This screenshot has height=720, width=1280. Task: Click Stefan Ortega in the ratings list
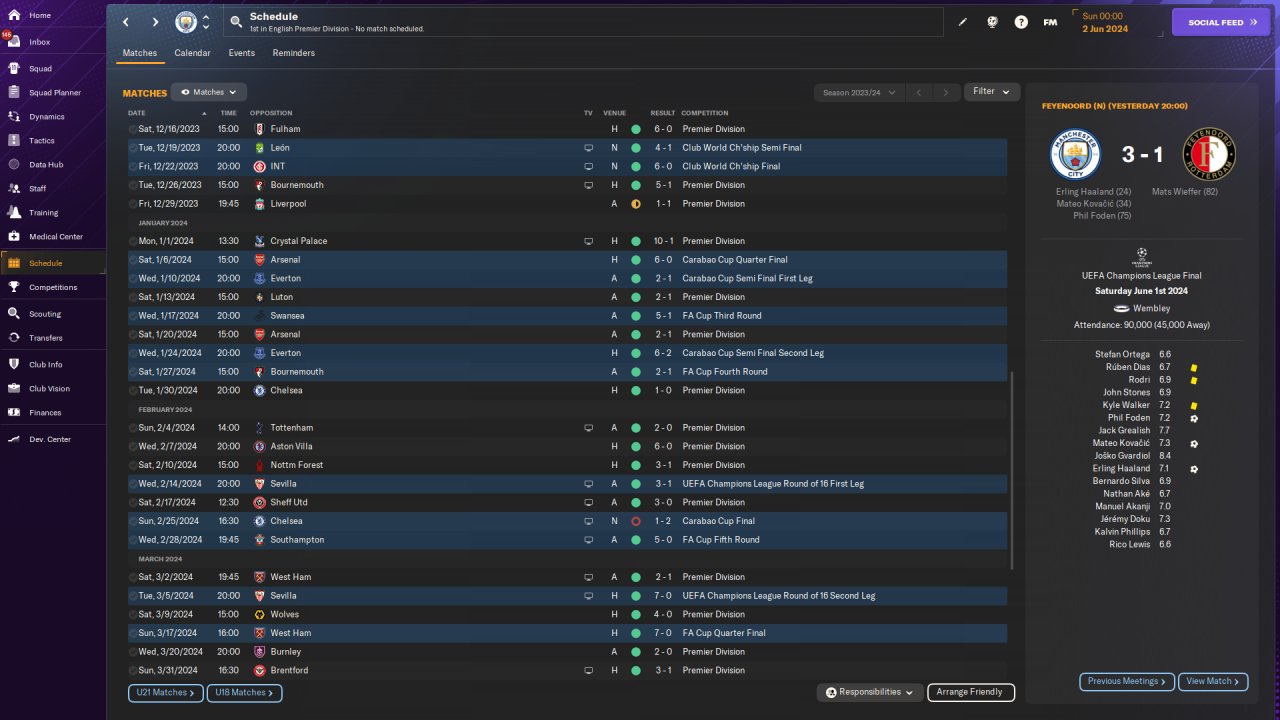pos(1122,354)
